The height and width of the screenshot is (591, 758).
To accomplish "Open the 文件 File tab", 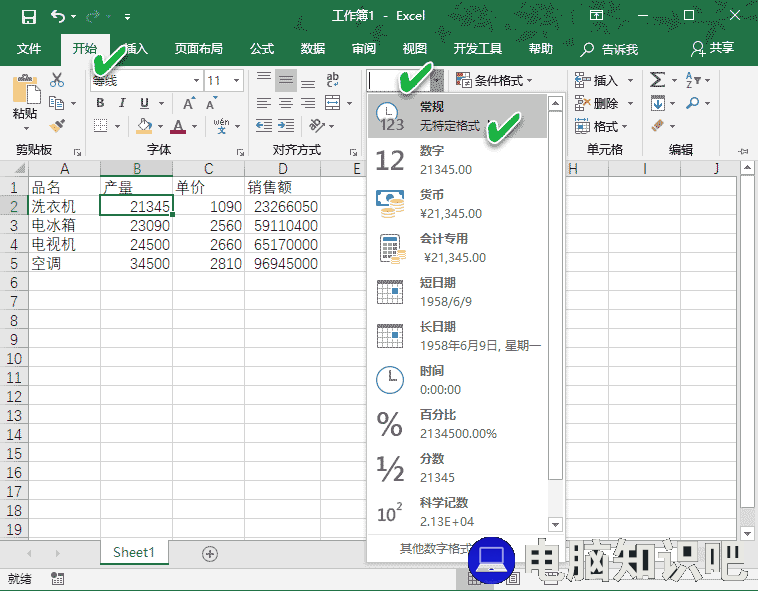I will click(x=29, y=49).
